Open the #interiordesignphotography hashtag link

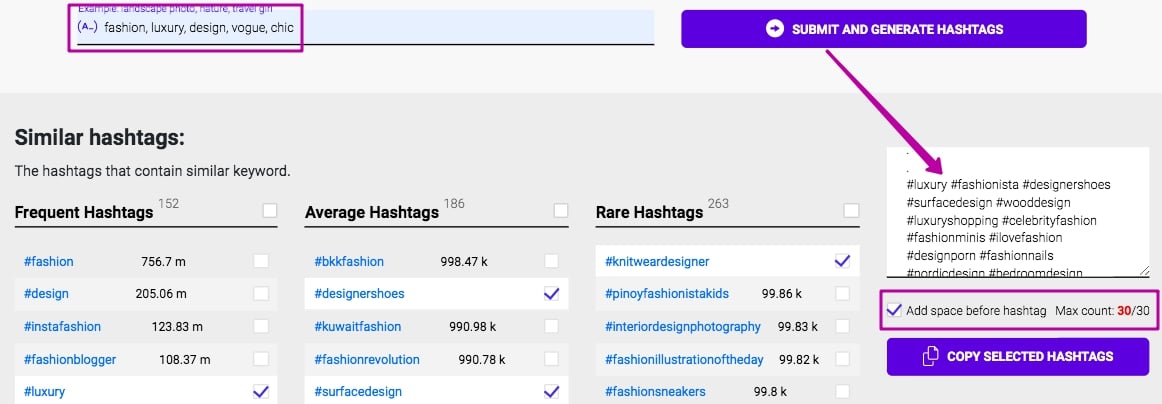point(683,327)
